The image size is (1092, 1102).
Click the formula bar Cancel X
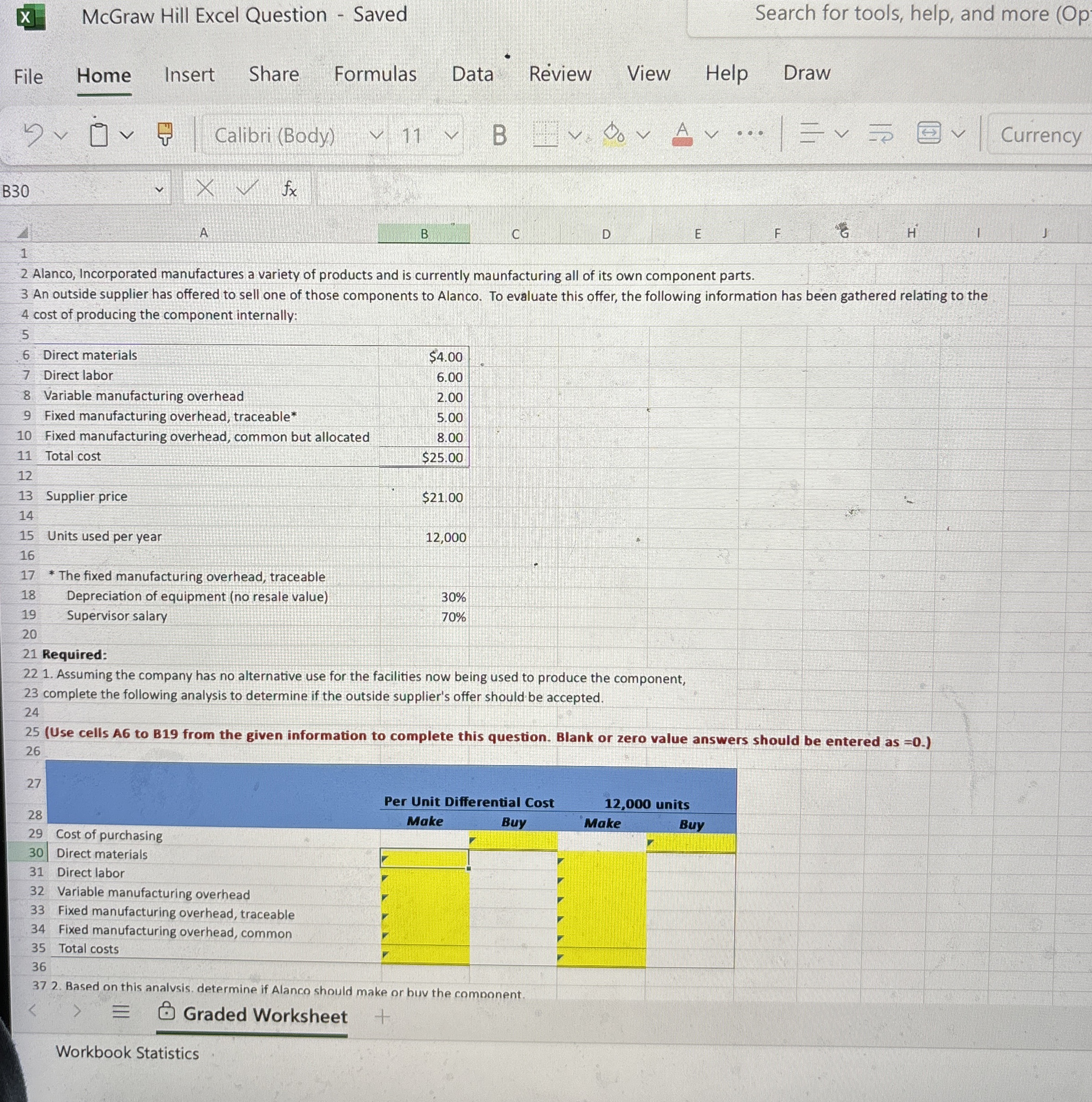(205, 188)
